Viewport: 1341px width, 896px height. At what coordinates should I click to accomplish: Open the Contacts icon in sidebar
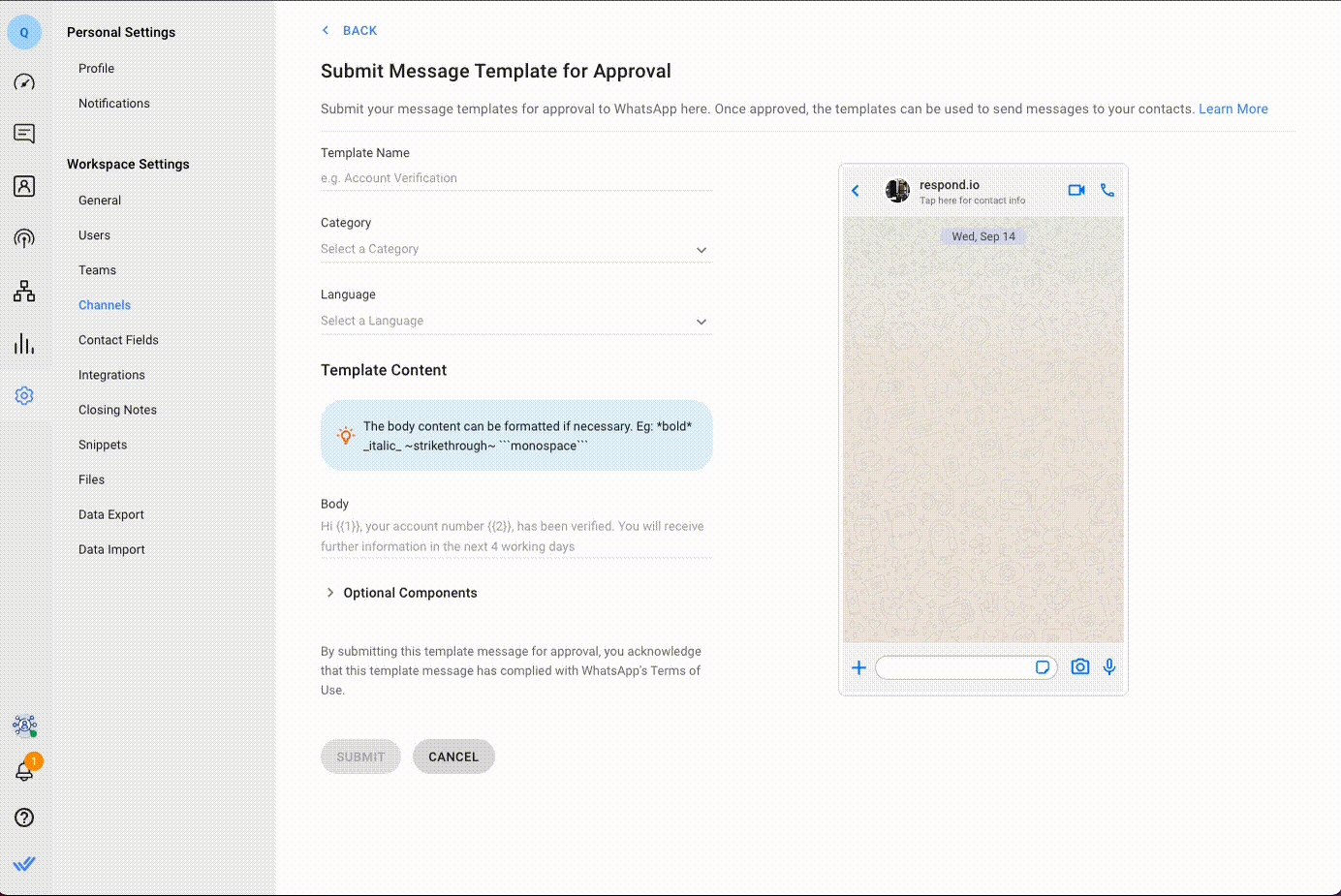coord(24,186)
